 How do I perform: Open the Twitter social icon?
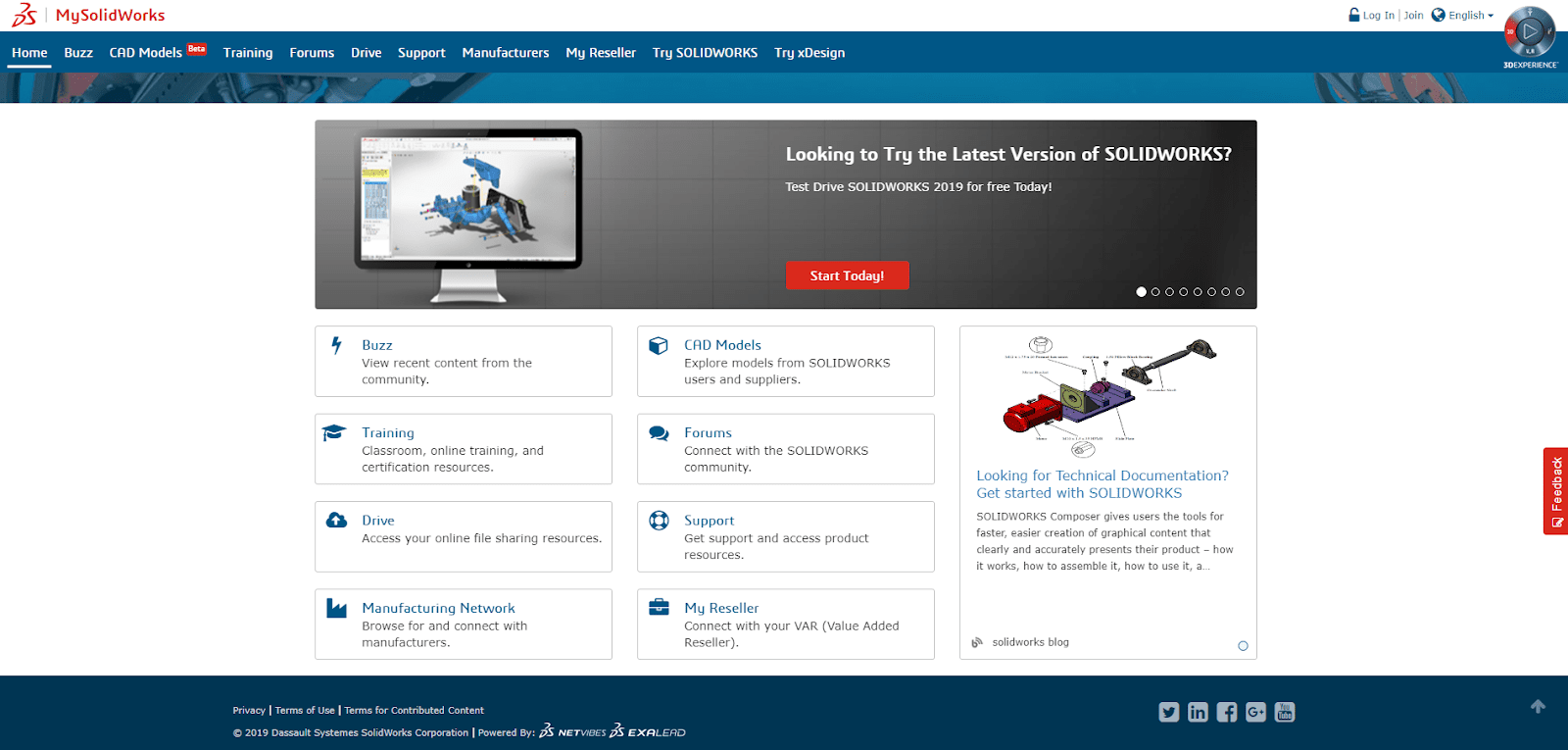pos(1169,712)
